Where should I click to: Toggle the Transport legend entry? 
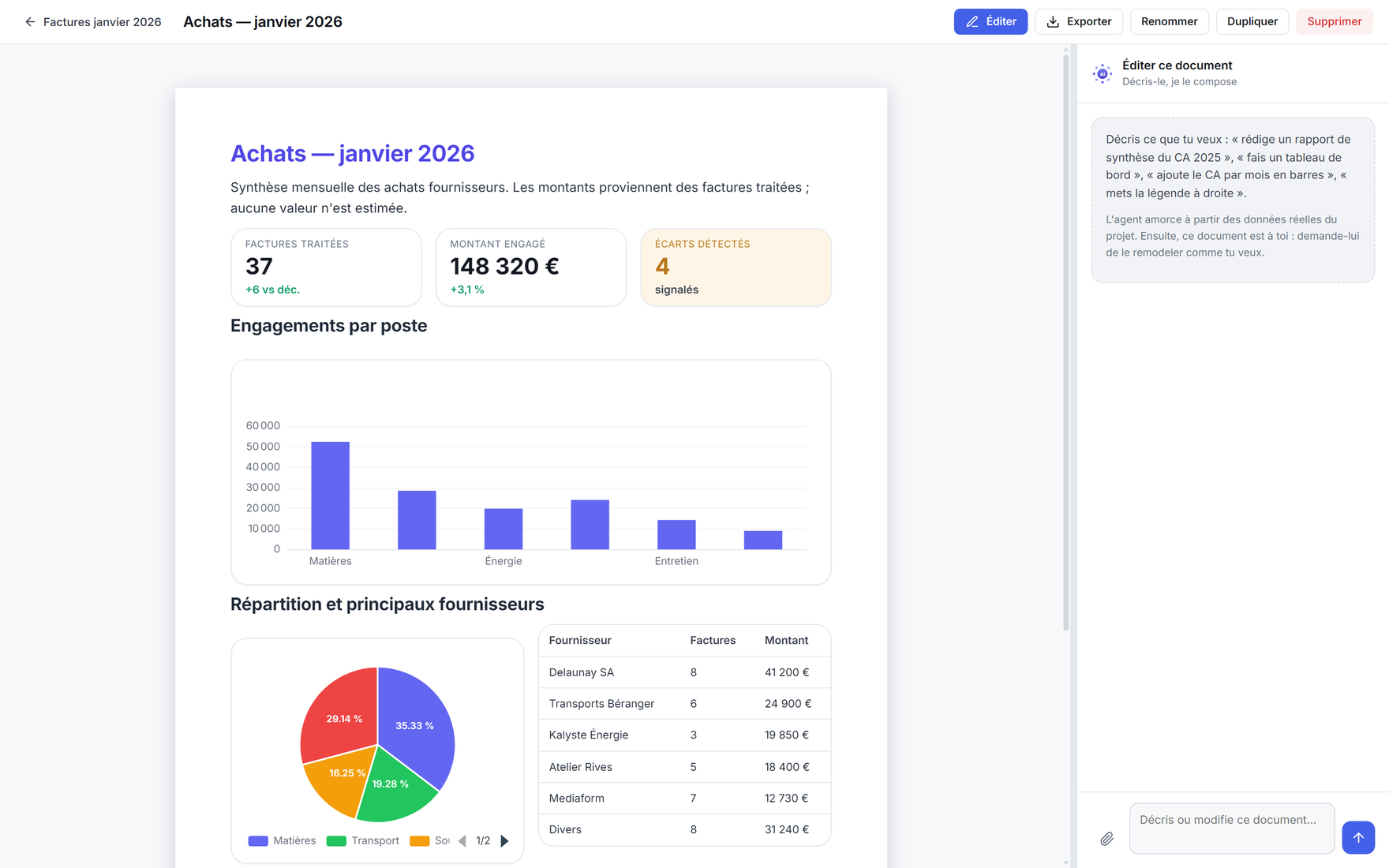(363, 841)
